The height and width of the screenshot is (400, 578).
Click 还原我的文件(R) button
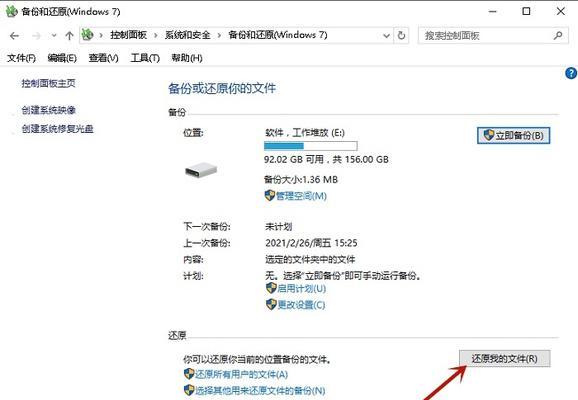504,358
